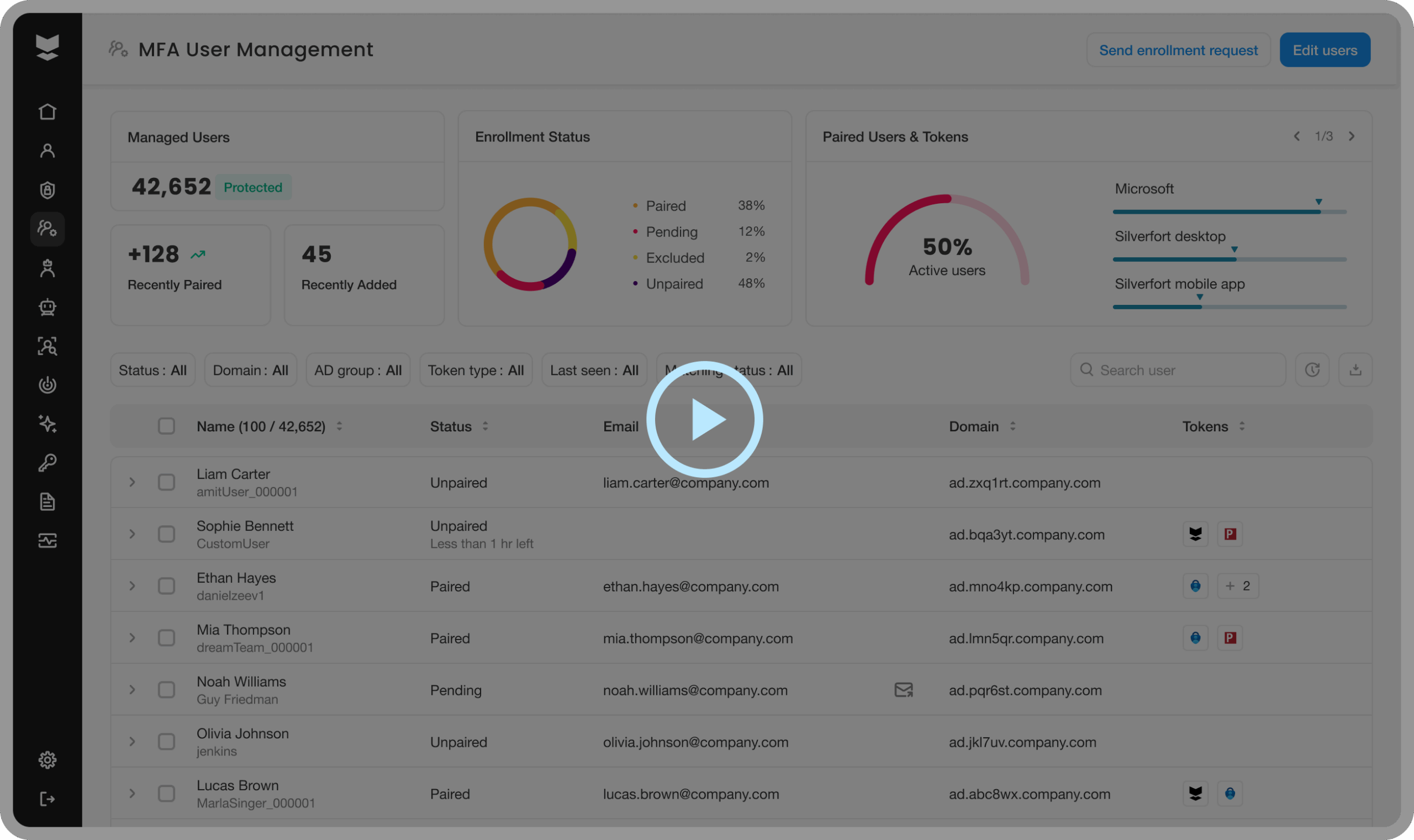This screenshot has height=840, width=1414.
Task: Expand the Sophie Bennett row
Action: 132,534
